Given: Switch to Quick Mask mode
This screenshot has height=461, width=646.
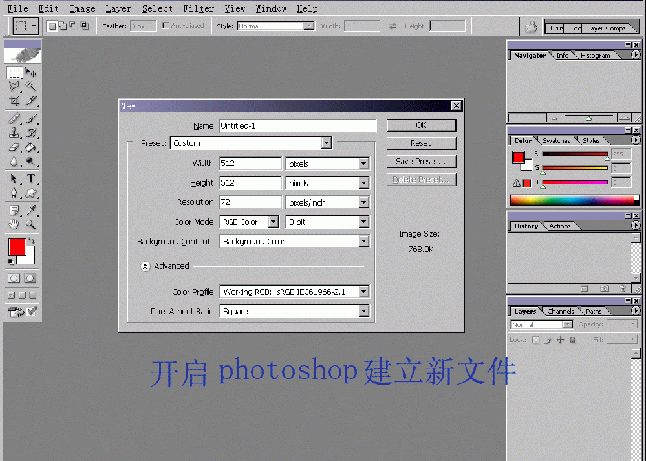Looking at the screenshot, I should [30, 278].
